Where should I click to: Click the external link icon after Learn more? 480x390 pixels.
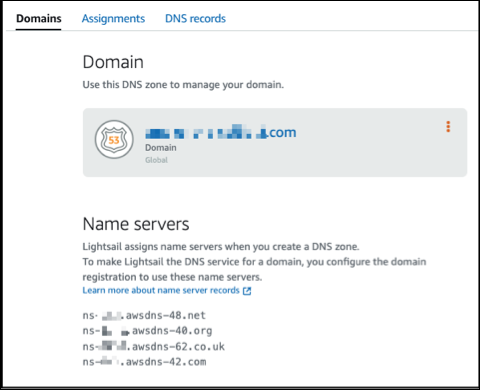(x=247, y=291)
